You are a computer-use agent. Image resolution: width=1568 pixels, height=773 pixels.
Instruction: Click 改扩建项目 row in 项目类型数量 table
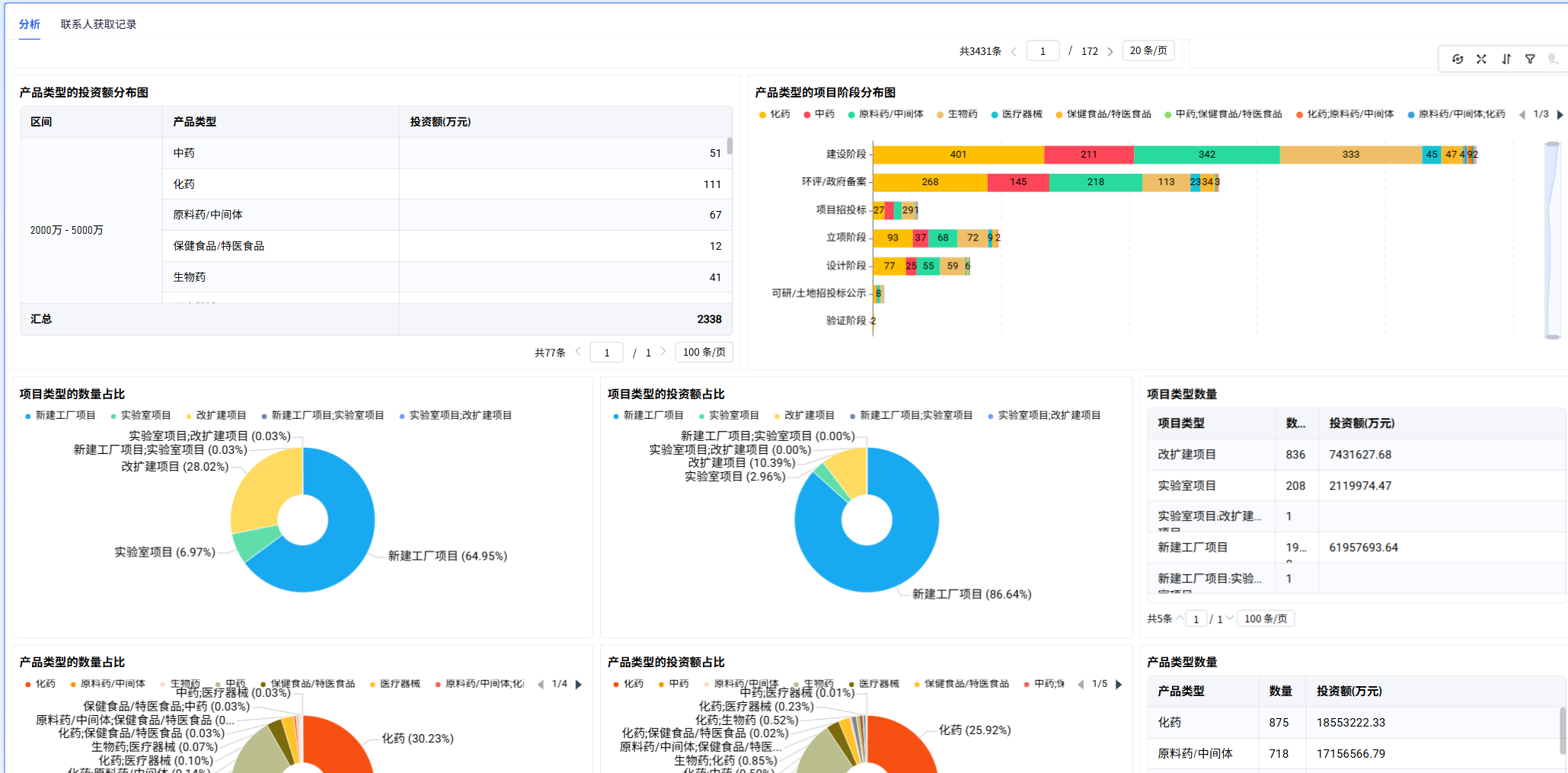1356,455
